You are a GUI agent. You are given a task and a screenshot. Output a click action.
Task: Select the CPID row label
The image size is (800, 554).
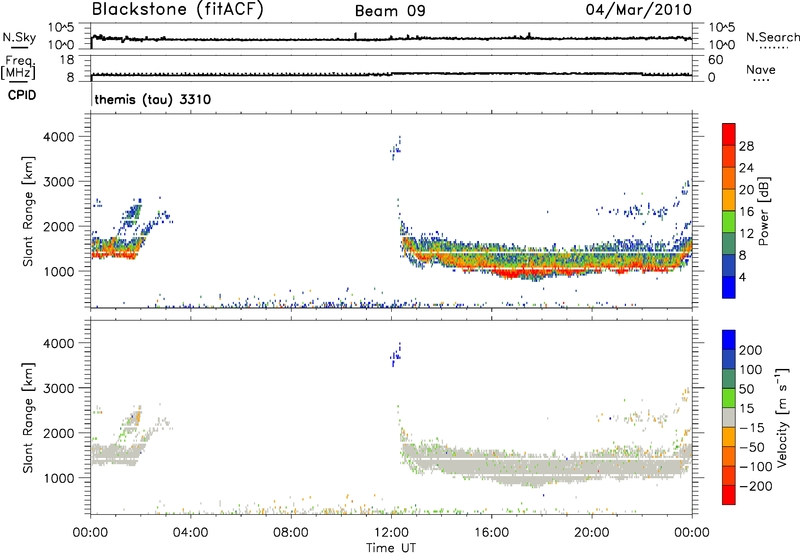22,95
